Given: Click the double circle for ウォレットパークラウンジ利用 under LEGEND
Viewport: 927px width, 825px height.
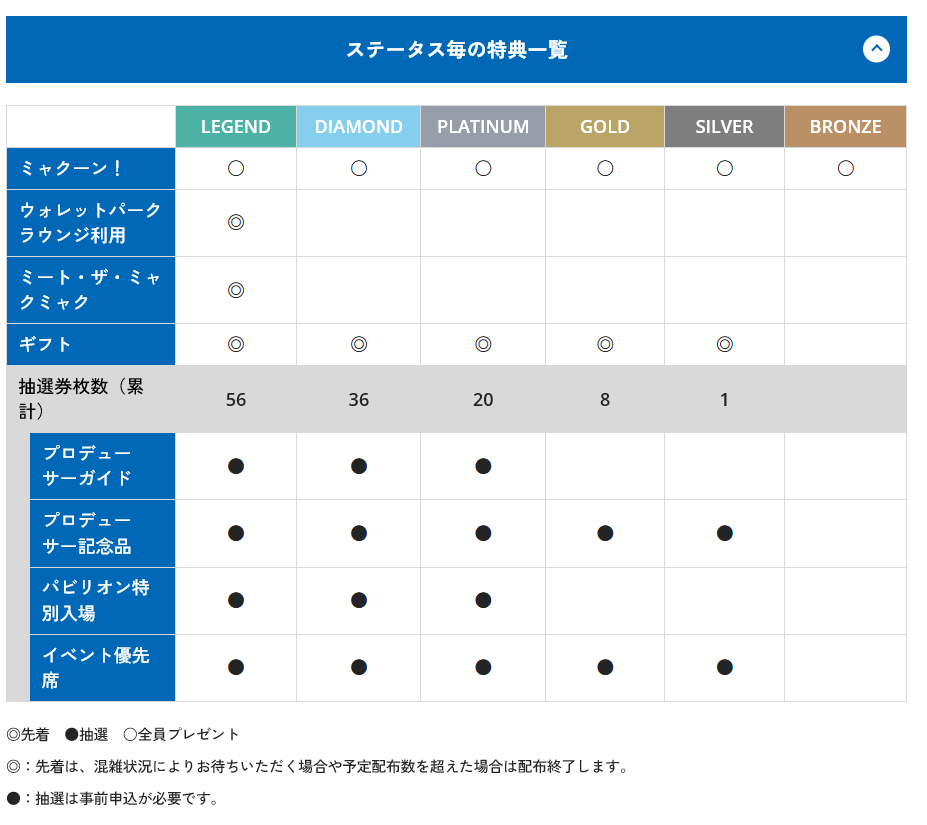Looking at the screenshot, I should [x=236, y=222].
